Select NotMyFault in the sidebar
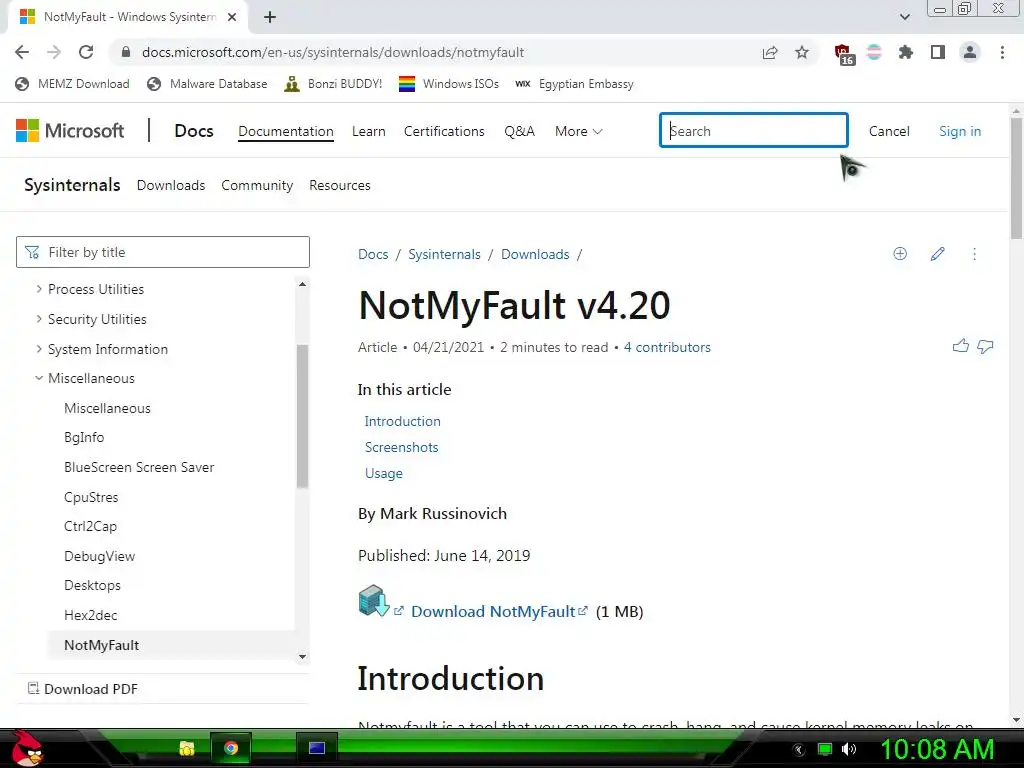The image size is (1024, 768). pos(101,645)
